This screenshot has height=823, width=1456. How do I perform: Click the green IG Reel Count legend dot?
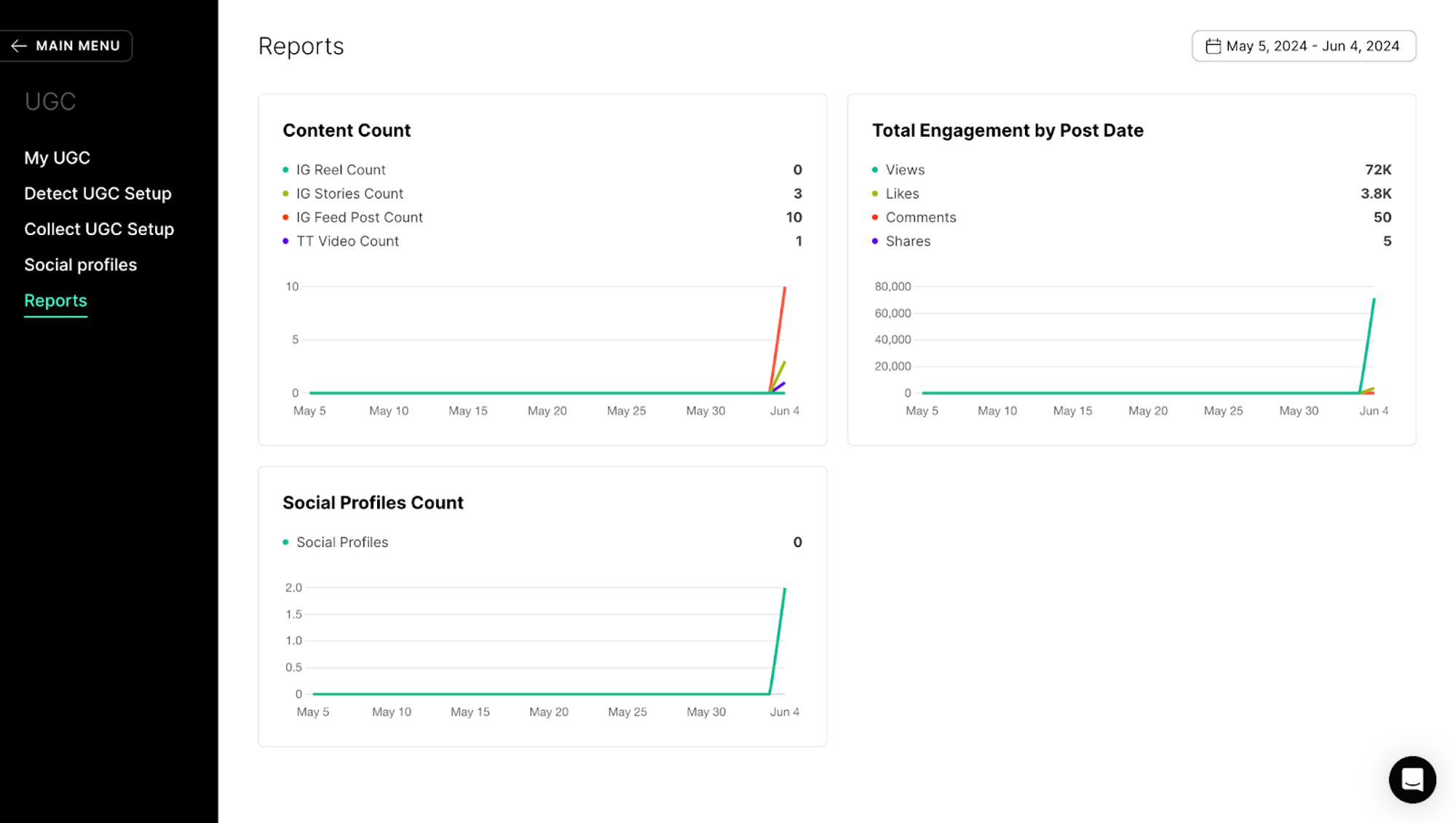point(286,170)
